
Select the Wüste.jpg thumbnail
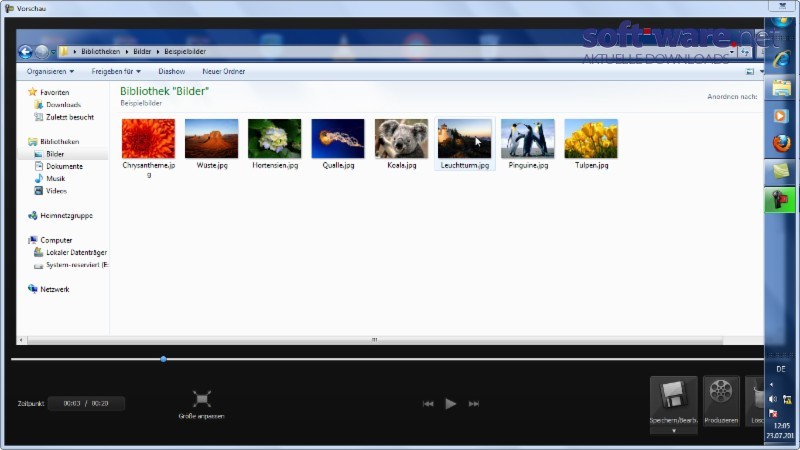(212, 139)
